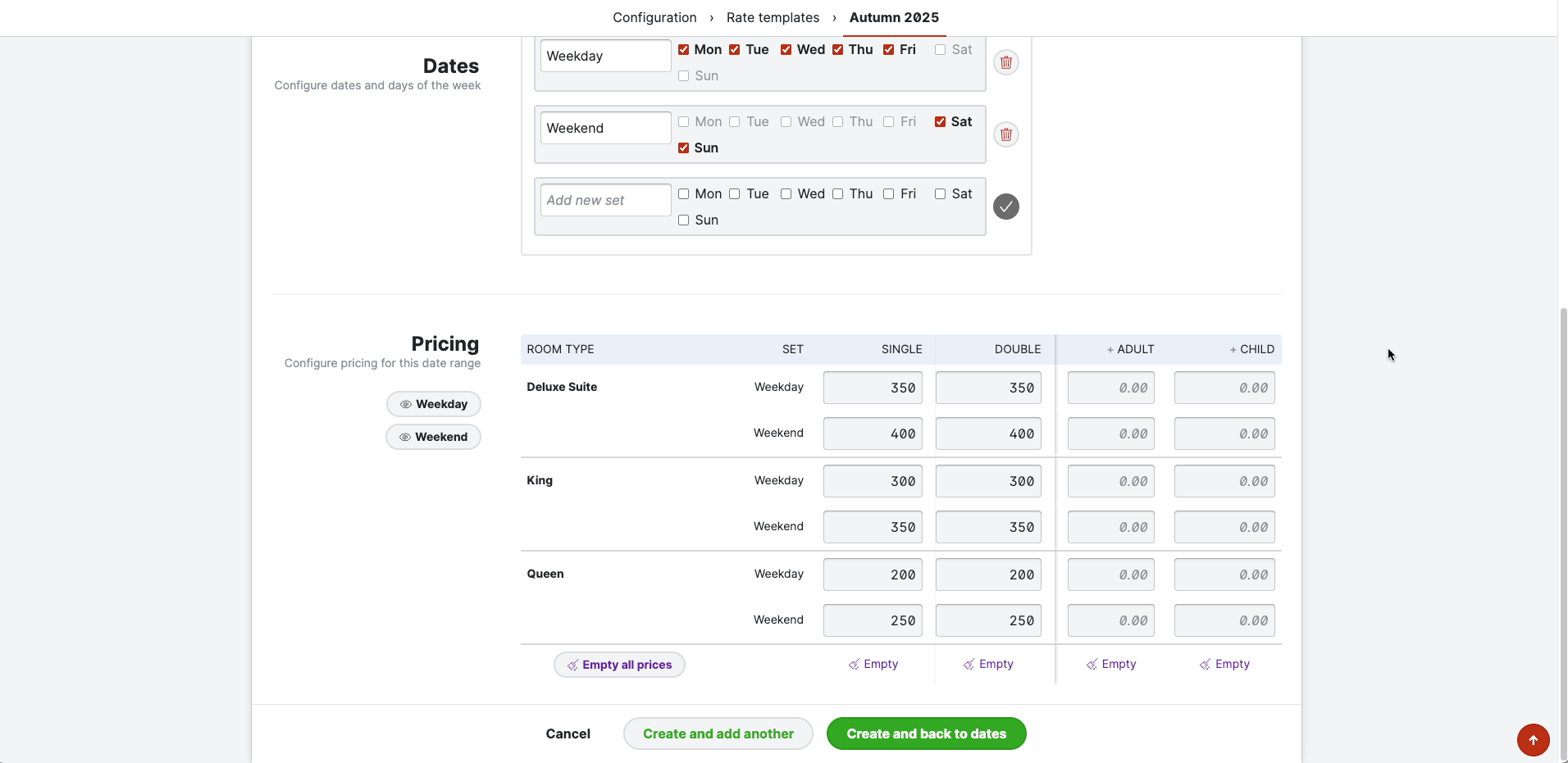Click the King room type label

(540, 480)
